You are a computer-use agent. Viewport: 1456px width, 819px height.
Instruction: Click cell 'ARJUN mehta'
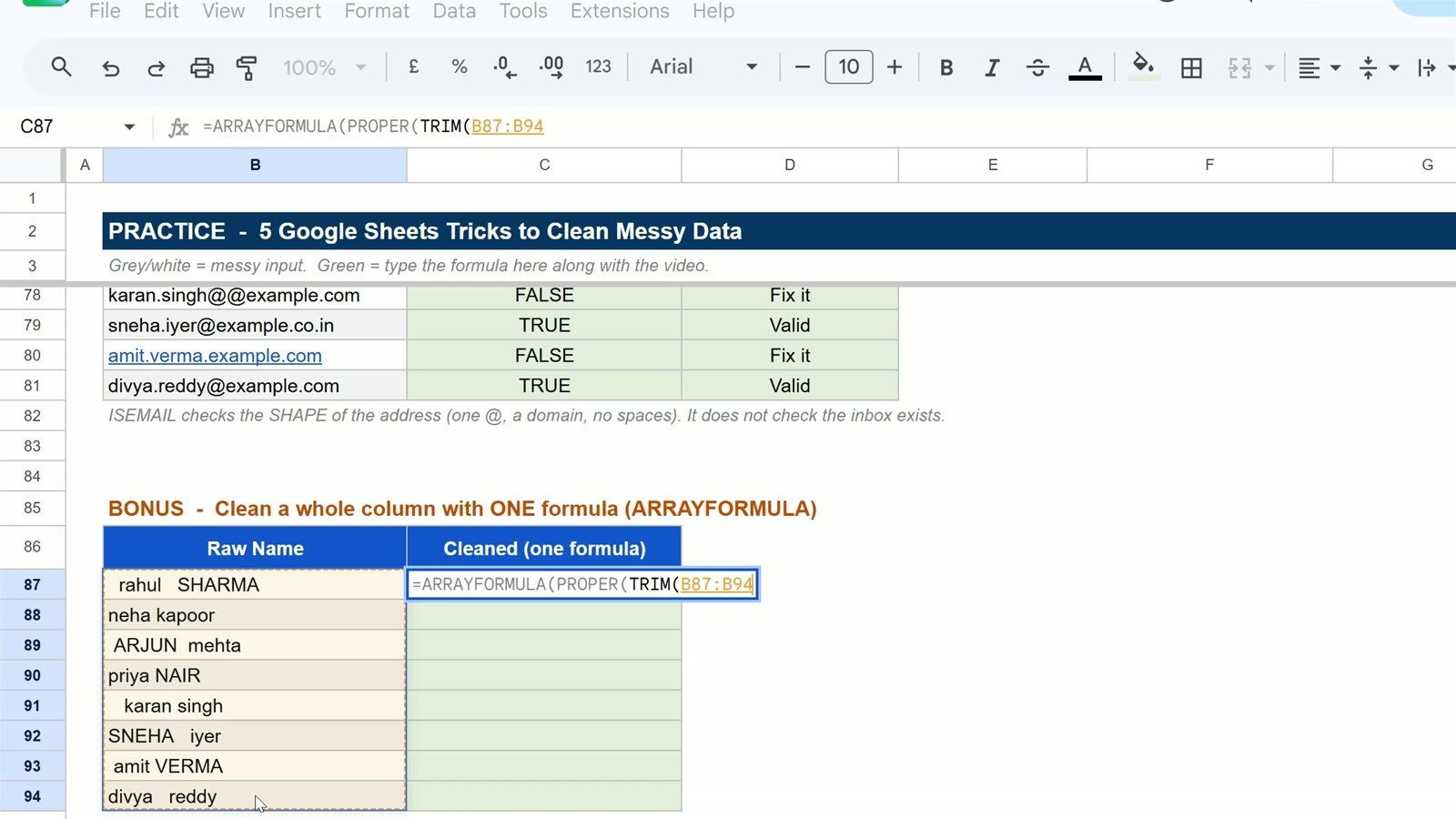coord(255,645)
